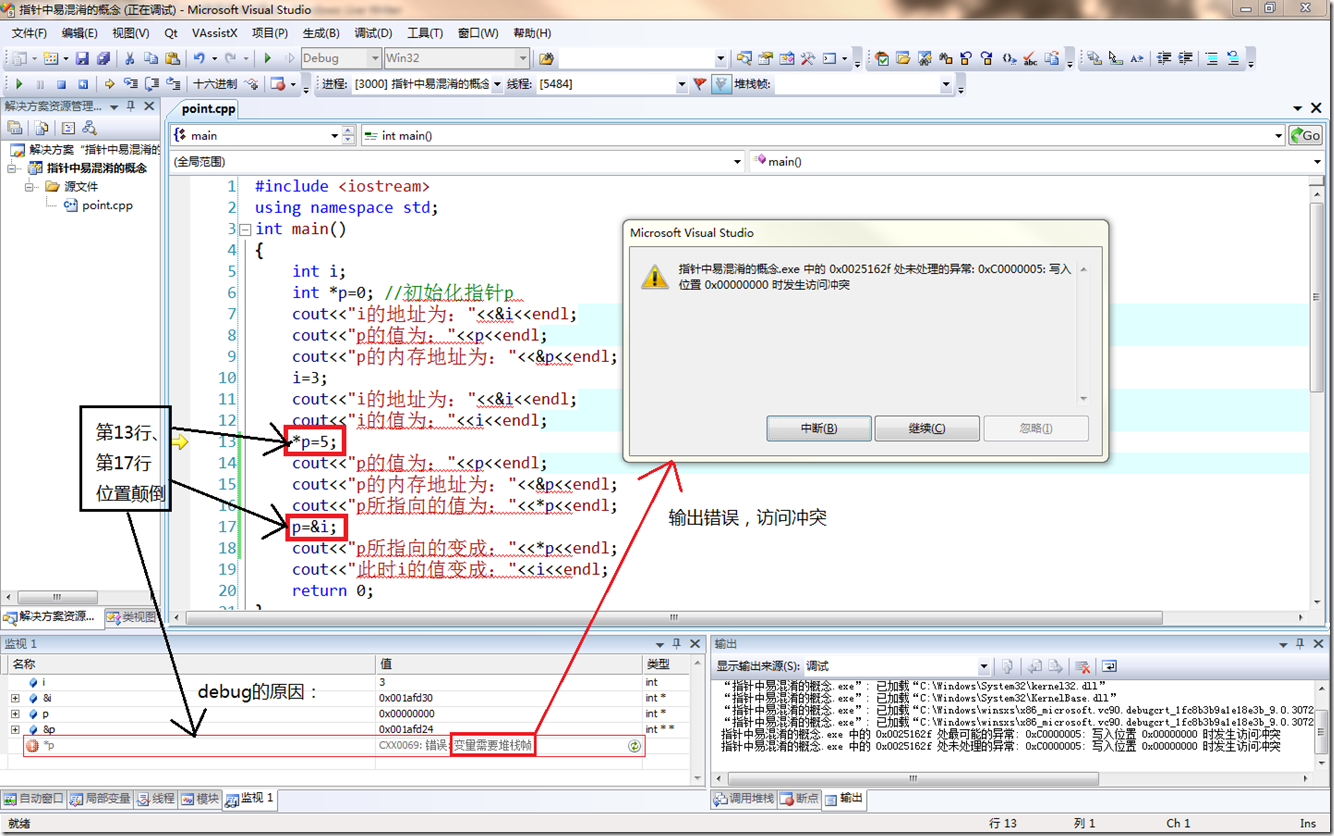The image size is (1334, 836).
Task: Select point.cpp in Solution Explorer tree
Action: pos(97,205)
